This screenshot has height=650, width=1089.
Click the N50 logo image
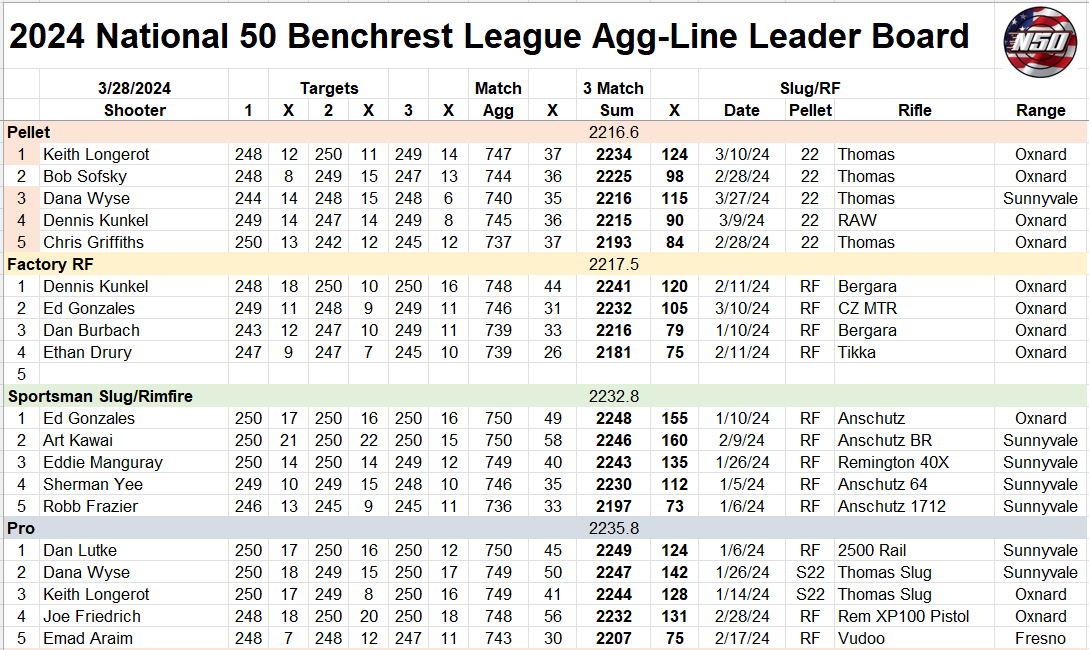[x=1041, y=39]
